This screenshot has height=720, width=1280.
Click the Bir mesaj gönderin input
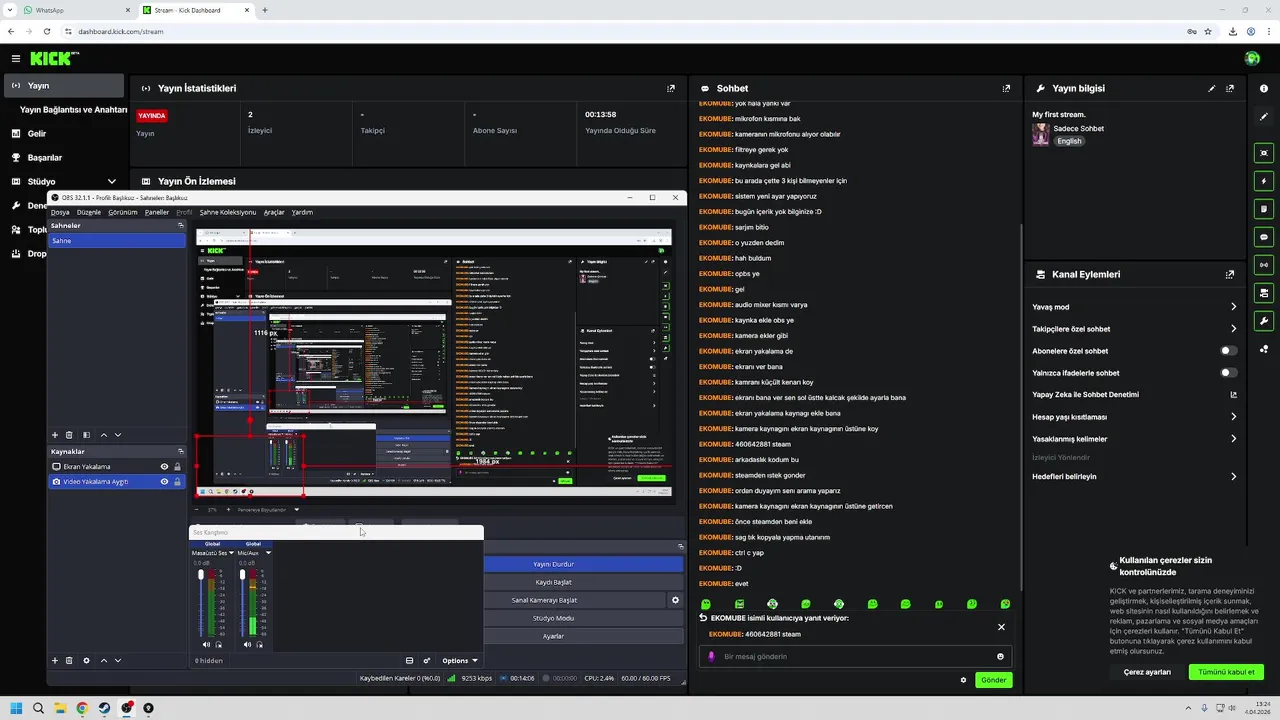click(x=855, y=657)
